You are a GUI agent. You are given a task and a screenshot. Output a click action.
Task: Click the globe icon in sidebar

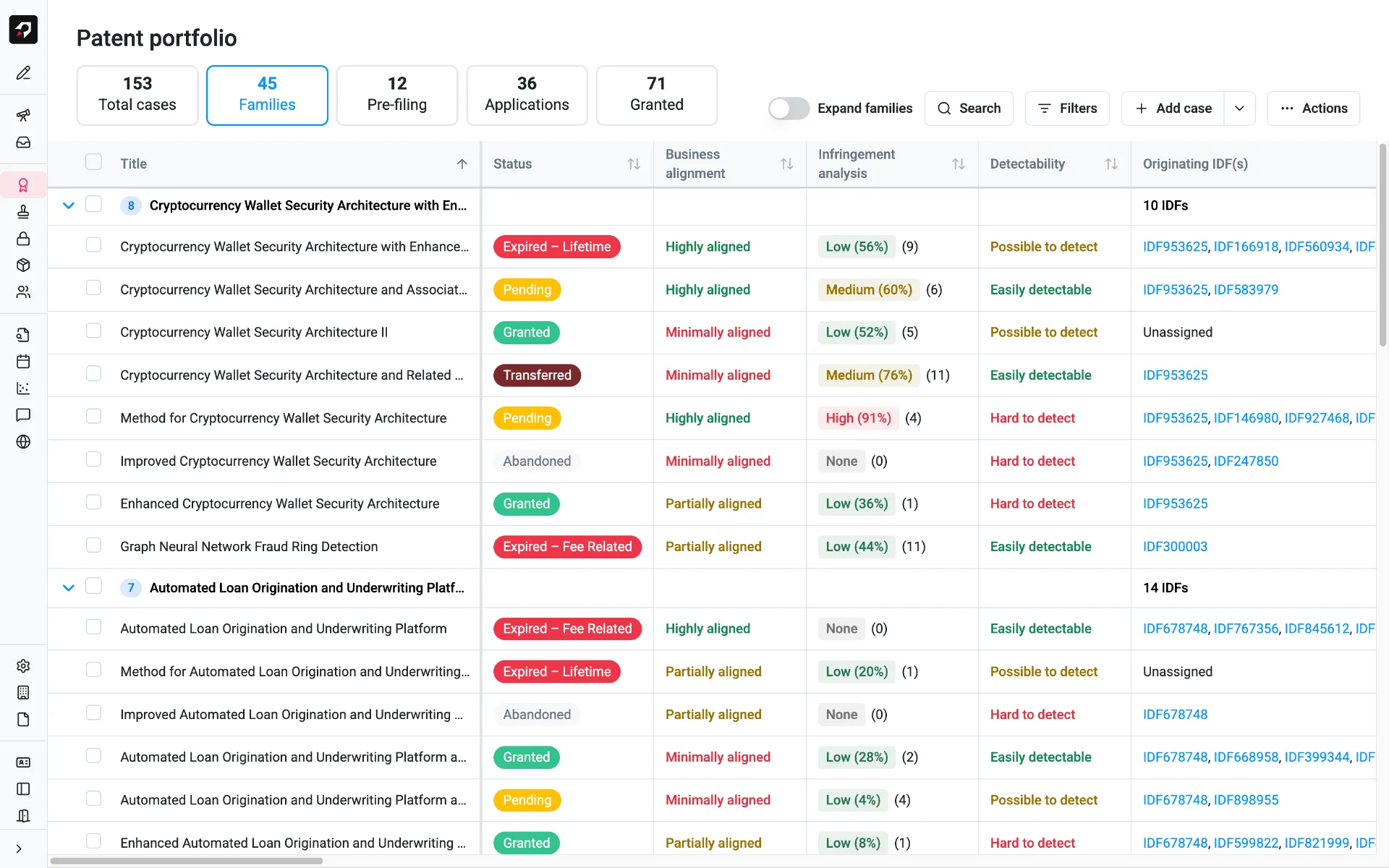(23, 442)
